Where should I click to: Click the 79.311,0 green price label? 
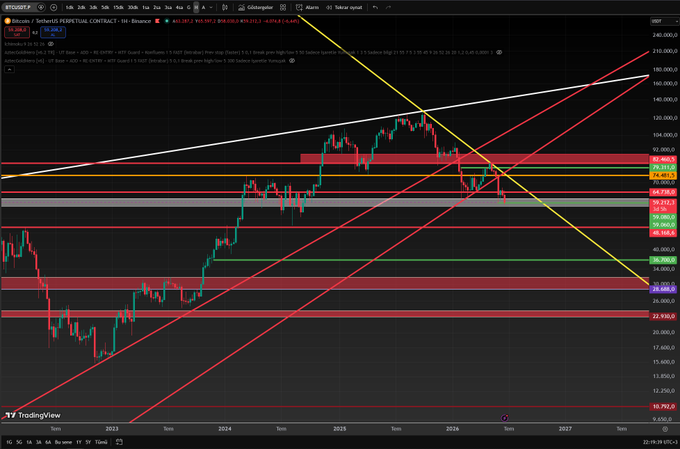click(663, 167)
